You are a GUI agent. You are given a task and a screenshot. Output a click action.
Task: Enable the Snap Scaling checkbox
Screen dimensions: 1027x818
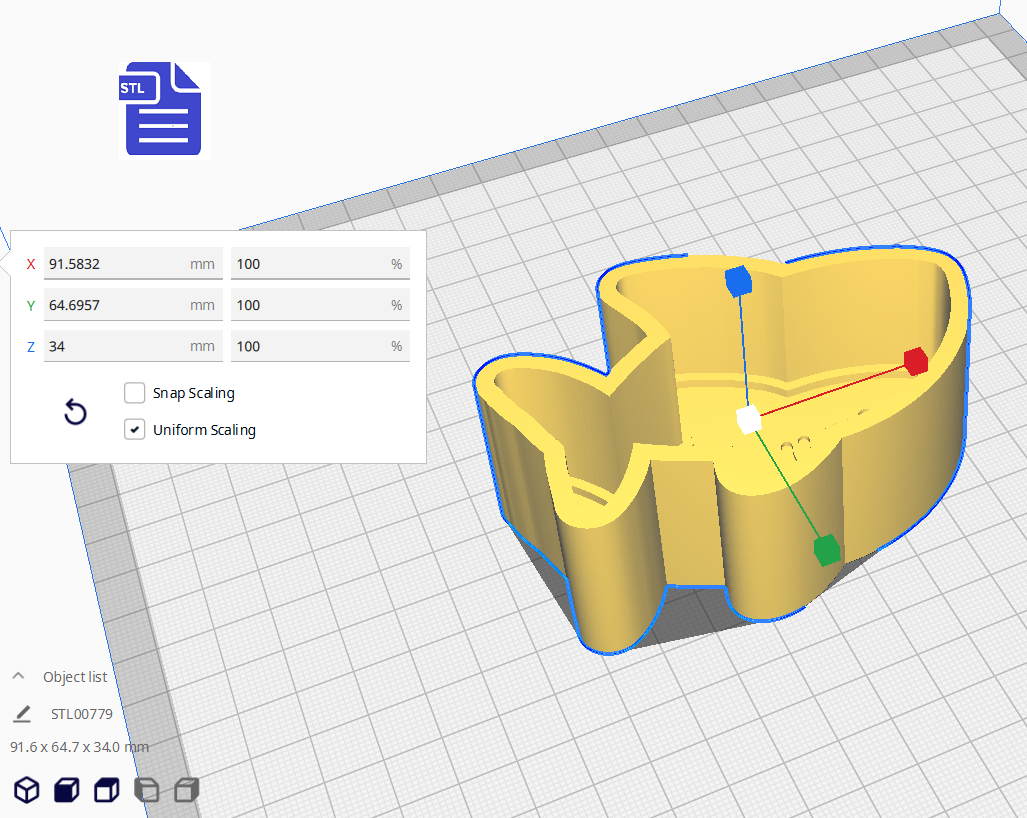tap(134, 393)
